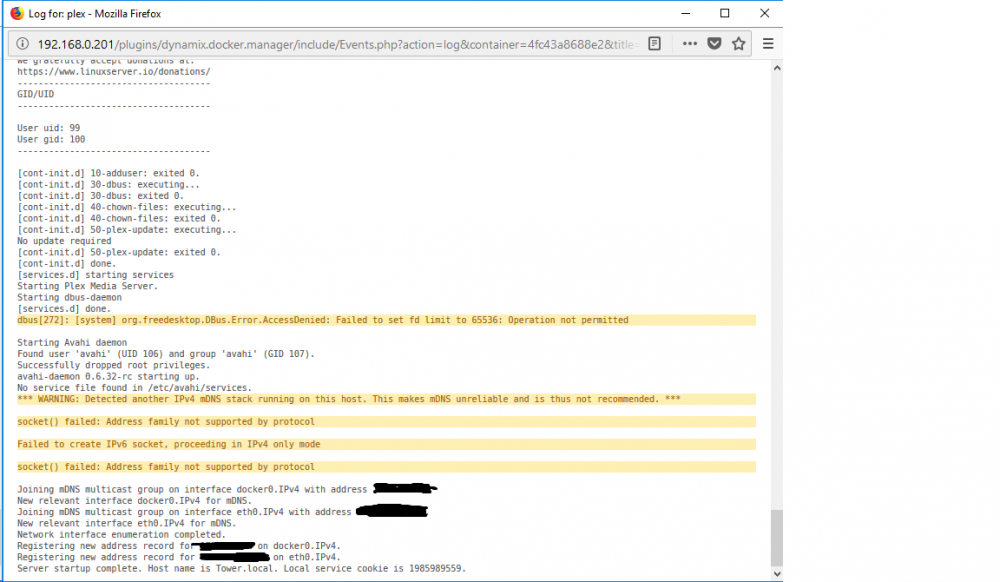The width and height of the screenshot is (1000, 582).
Task: Click 'New relevant interface eth0.IPv4' line
Action: [127, 524]
